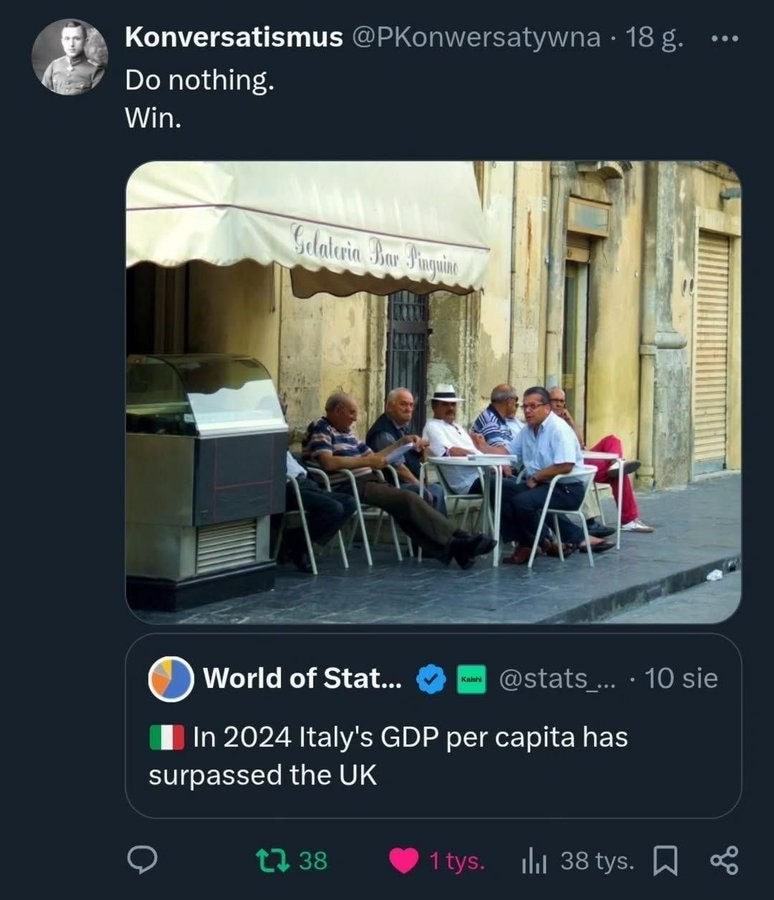Open the three-dot more options menu
Image resolution: width=774 pixels, height=900 pixels.
coord(723,39)
